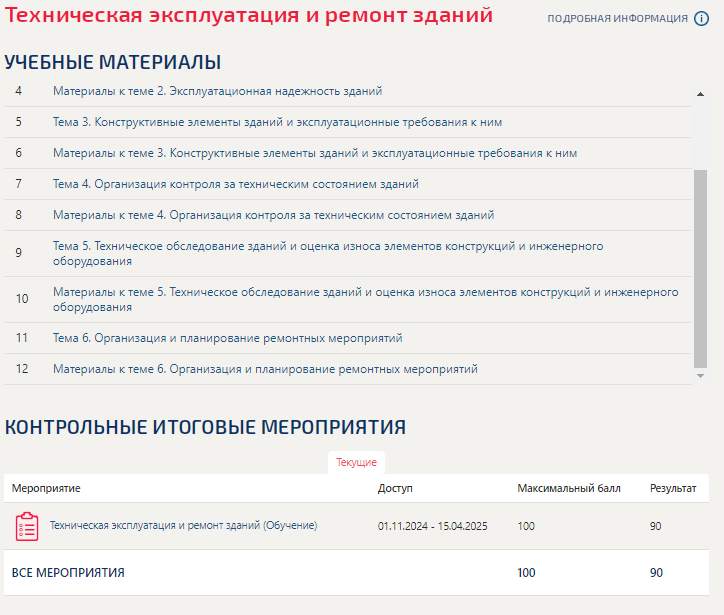The width and height of the screenshot is (724, 615).
Task: Select the ВСЕ МЕРОПРИЯТИЯ summary row
Action: 68,573
